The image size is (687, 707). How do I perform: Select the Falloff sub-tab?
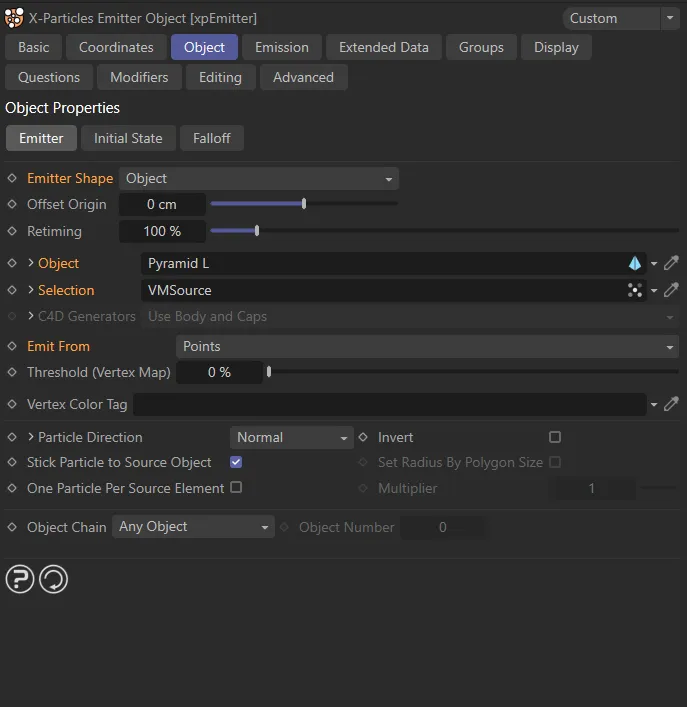point(212,138)
